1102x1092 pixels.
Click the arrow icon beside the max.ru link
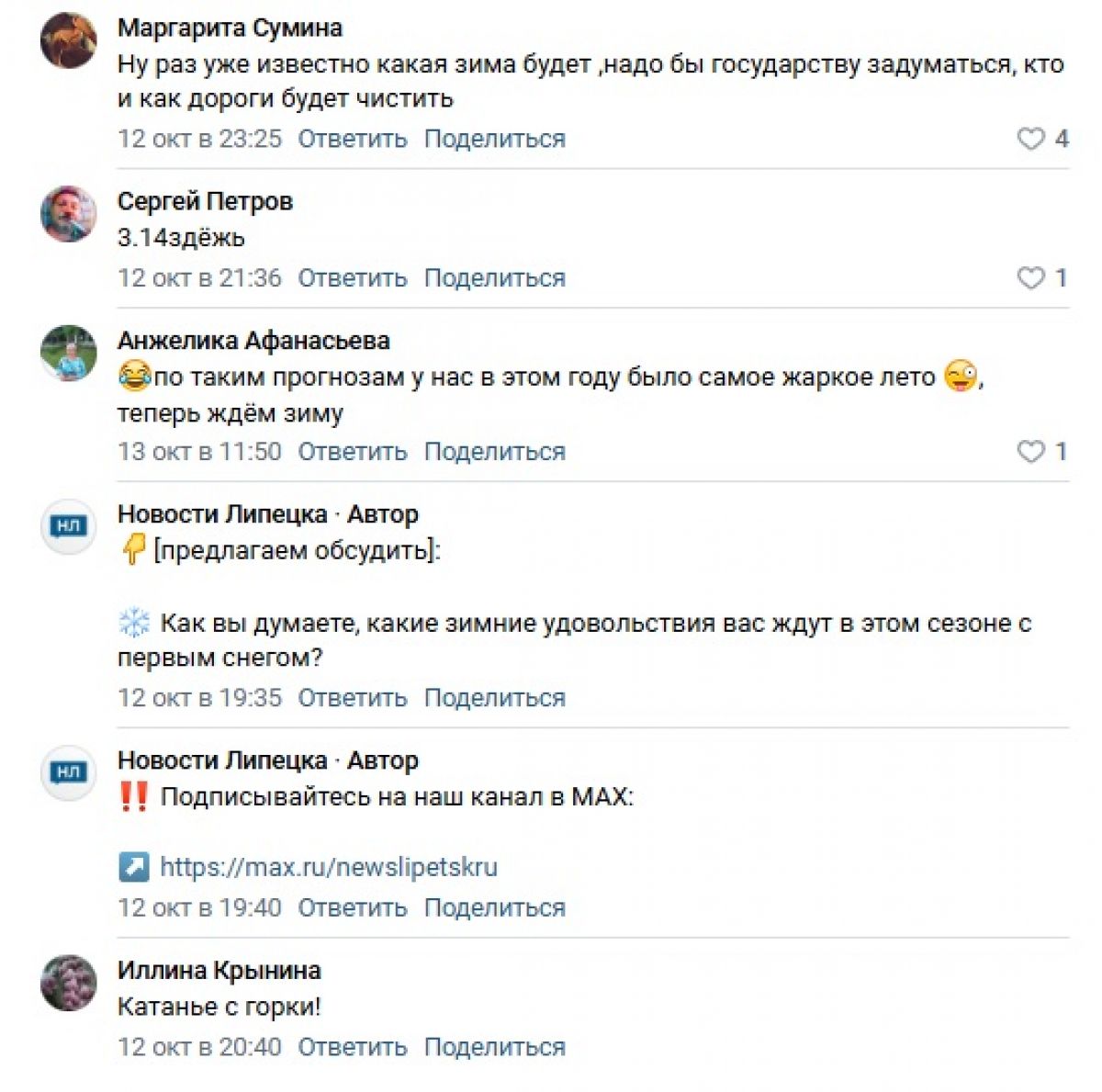coord(134,867)
